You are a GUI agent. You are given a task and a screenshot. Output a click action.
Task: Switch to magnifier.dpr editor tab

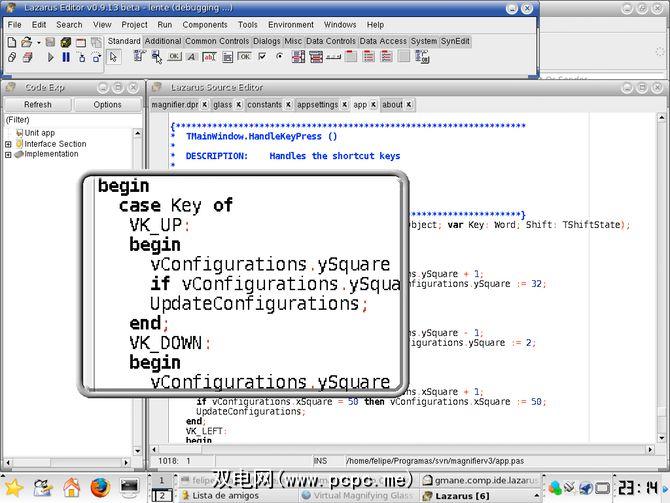[175, 105]
